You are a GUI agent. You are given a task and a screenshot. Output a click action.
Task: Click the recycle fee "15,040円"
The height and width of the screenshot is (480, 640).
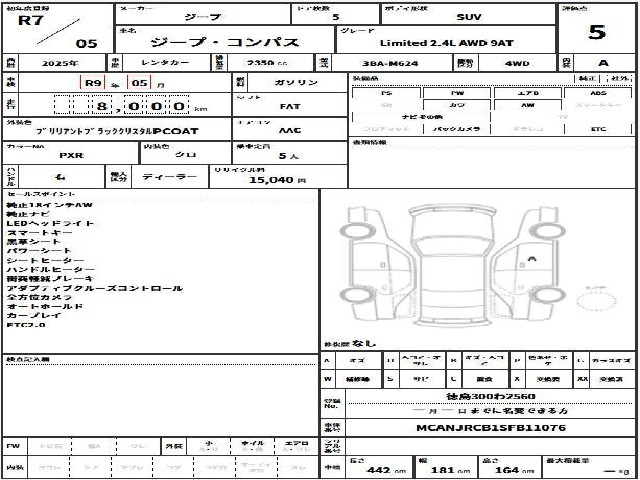(277, 180)
